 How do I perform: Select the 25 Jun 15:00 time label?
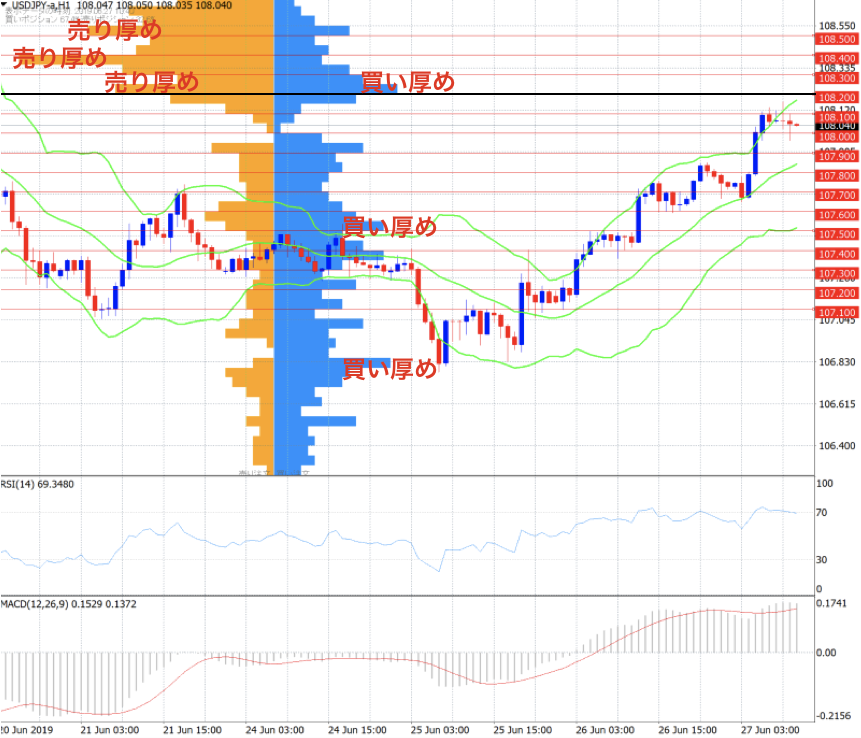(522, 730)
